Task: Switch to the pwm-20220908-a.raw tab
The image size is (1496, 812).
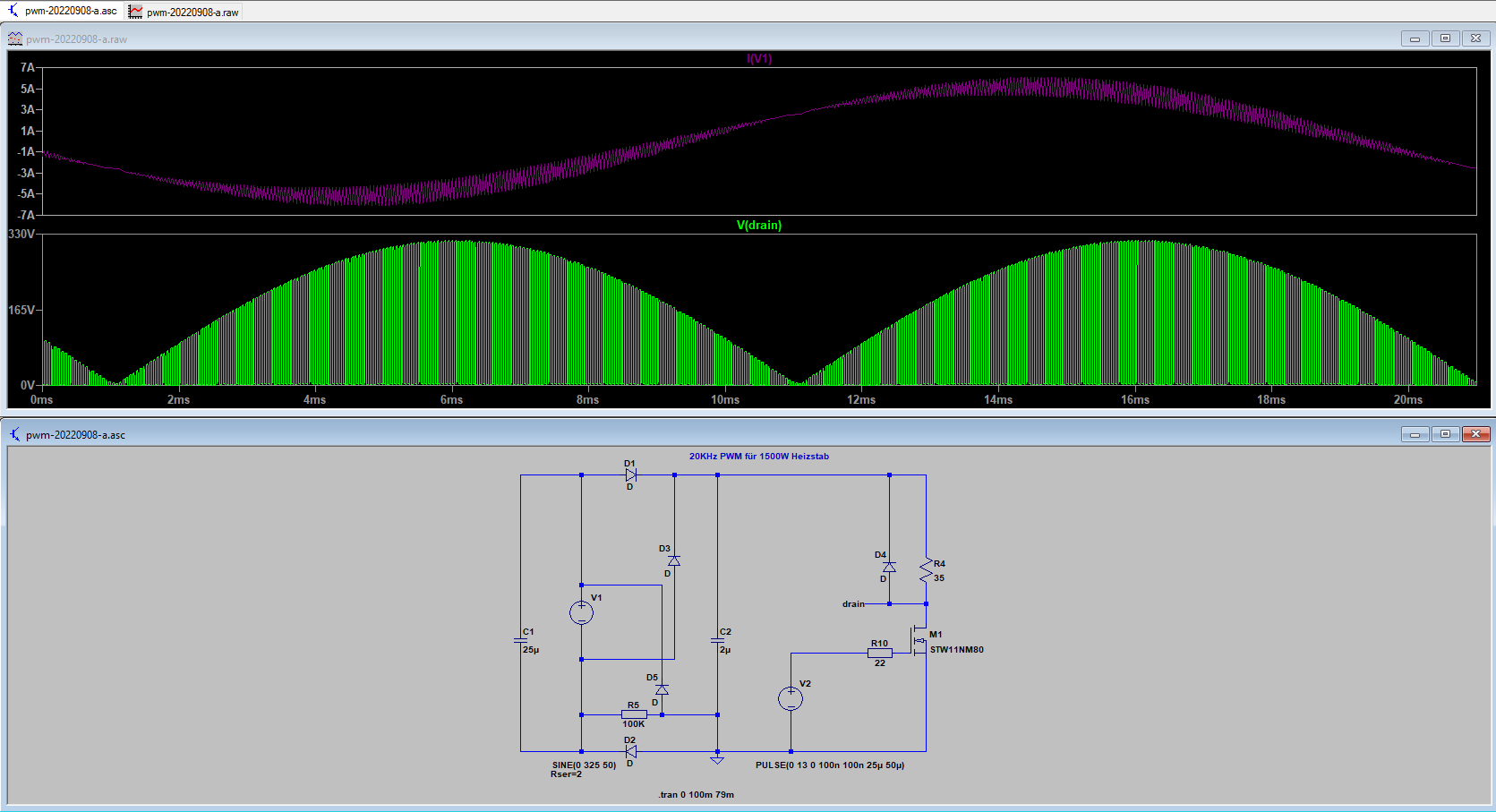Action: coord(184,12)
